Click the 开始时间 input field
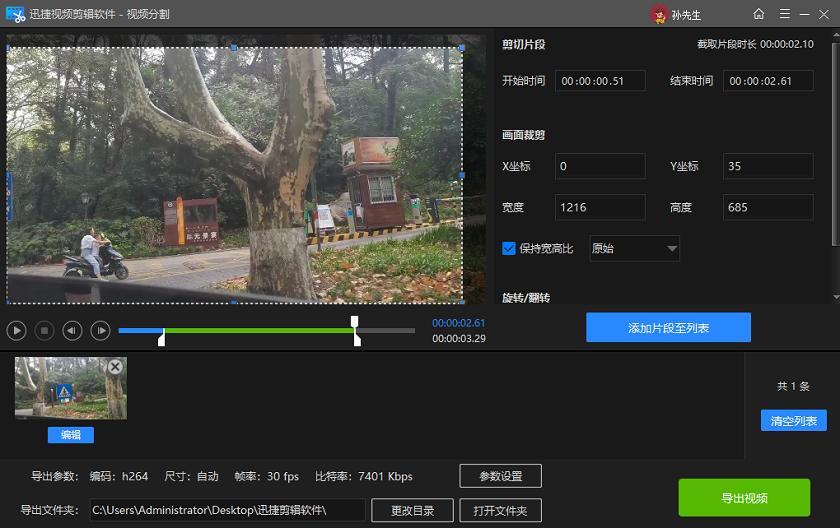Screen dimensions: 840x528 click(x=600, y=81)
